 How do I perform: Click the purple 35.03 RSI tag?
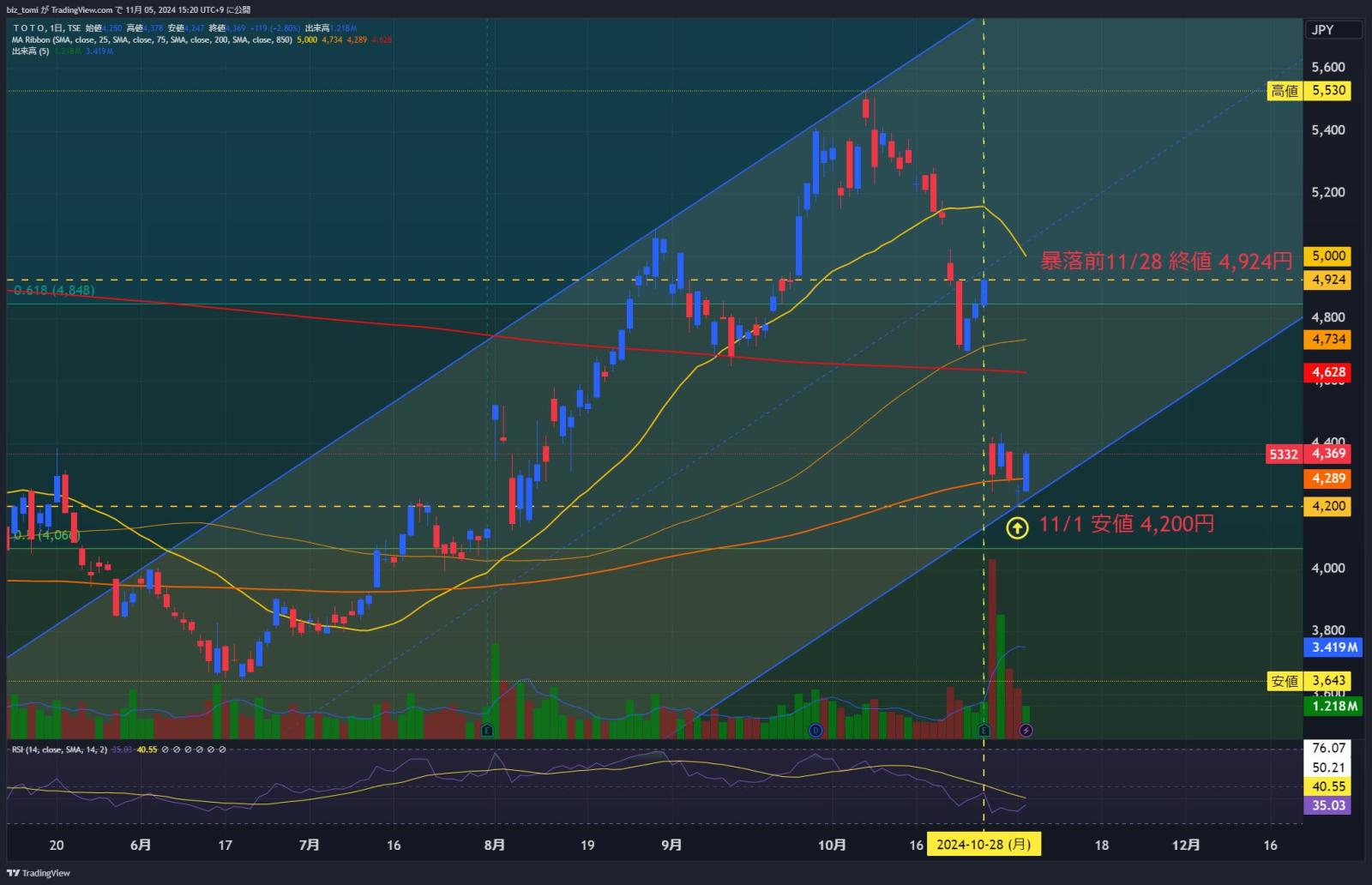1327,806
